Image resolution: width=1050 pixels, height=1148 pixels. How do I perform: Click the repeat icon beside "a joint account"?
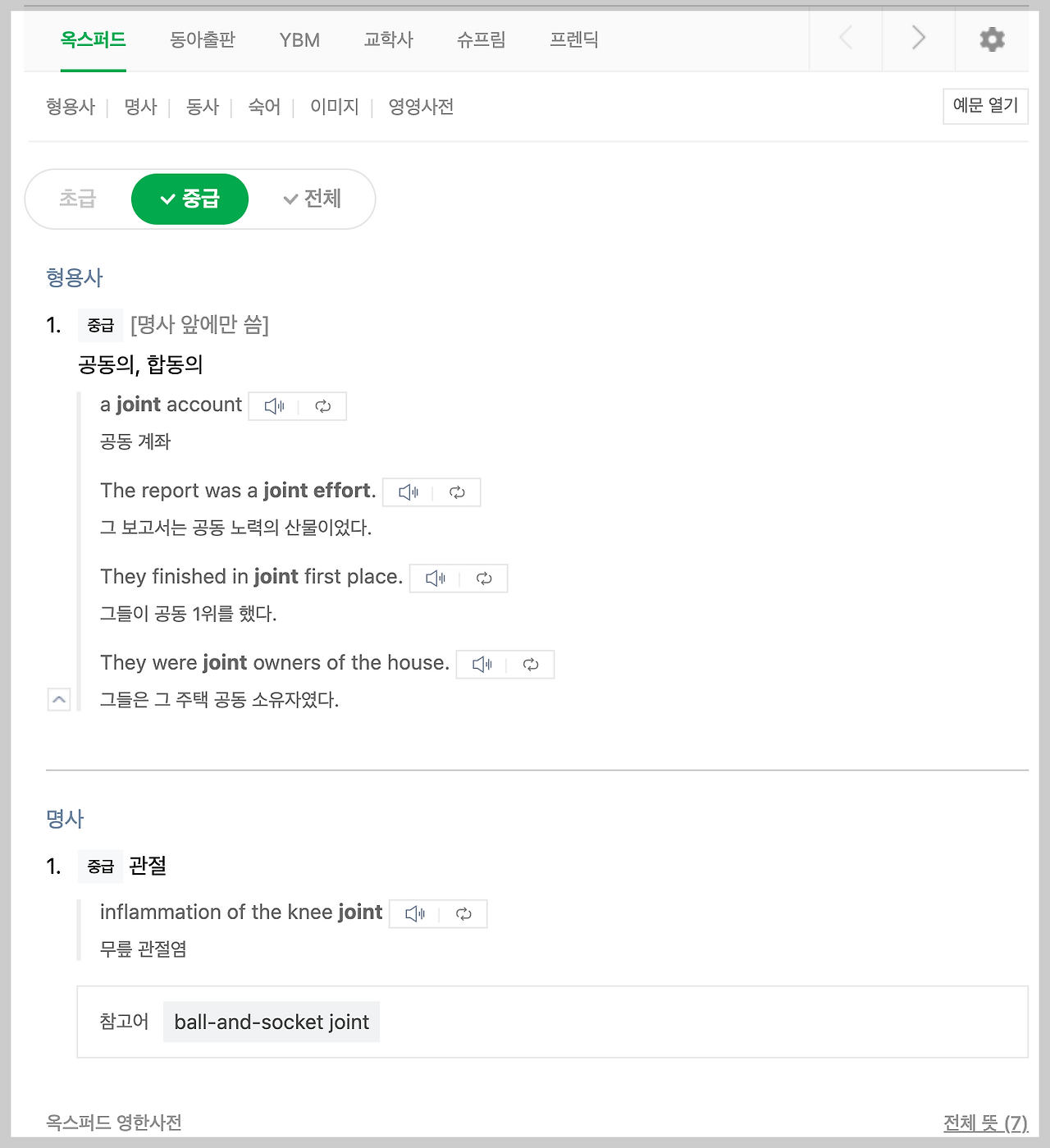pyautogui.click(x=322, y=405)
